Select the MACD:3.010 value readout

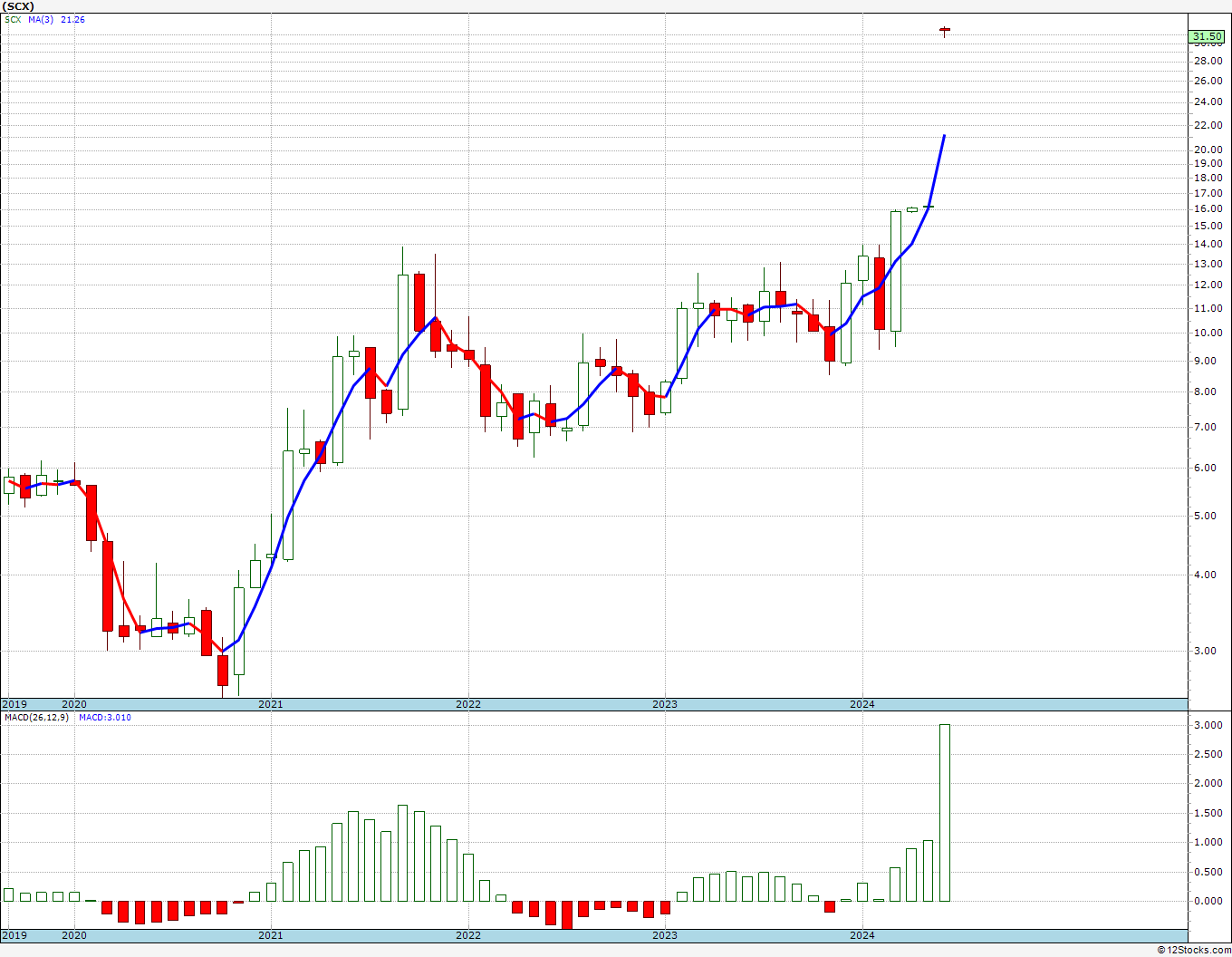click(105, 718)
